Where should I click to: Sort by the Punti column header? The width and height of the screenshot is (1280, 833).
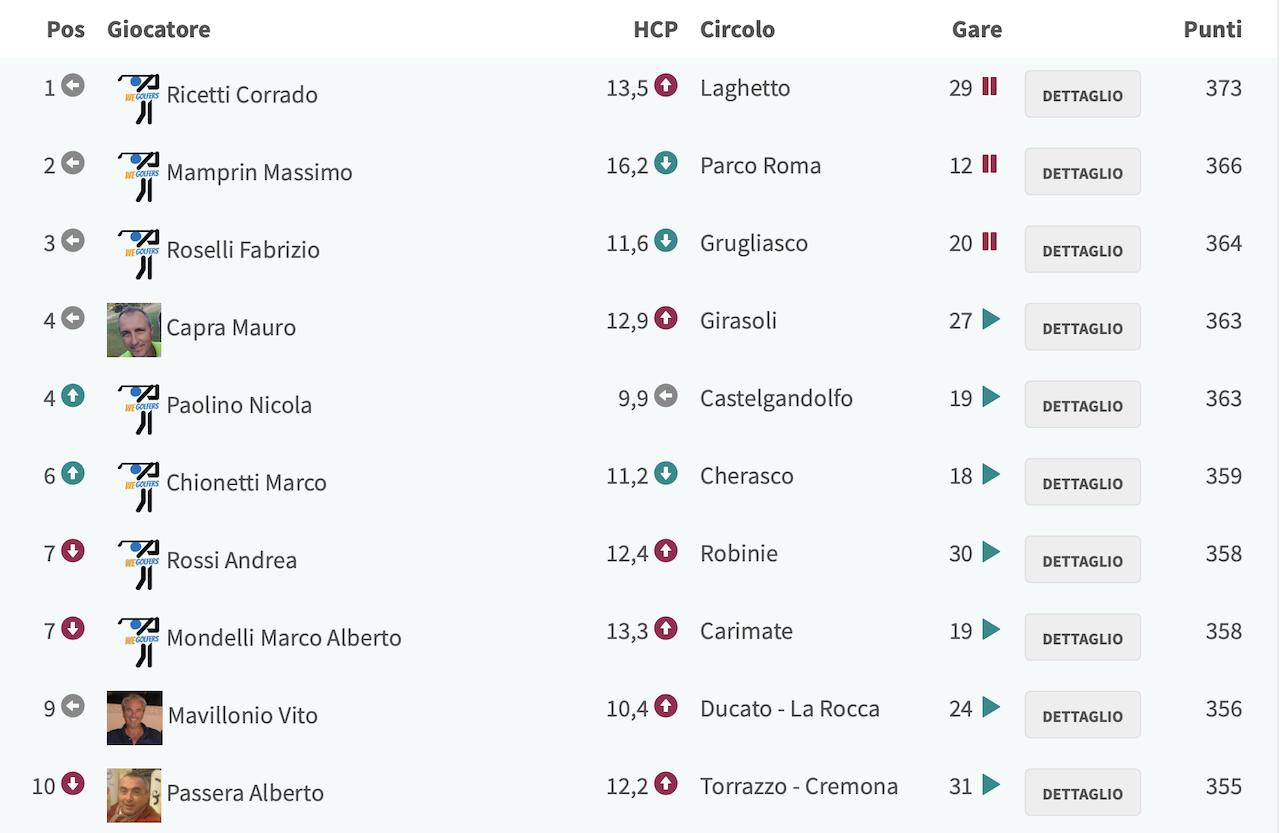[x=1213, y=29]
